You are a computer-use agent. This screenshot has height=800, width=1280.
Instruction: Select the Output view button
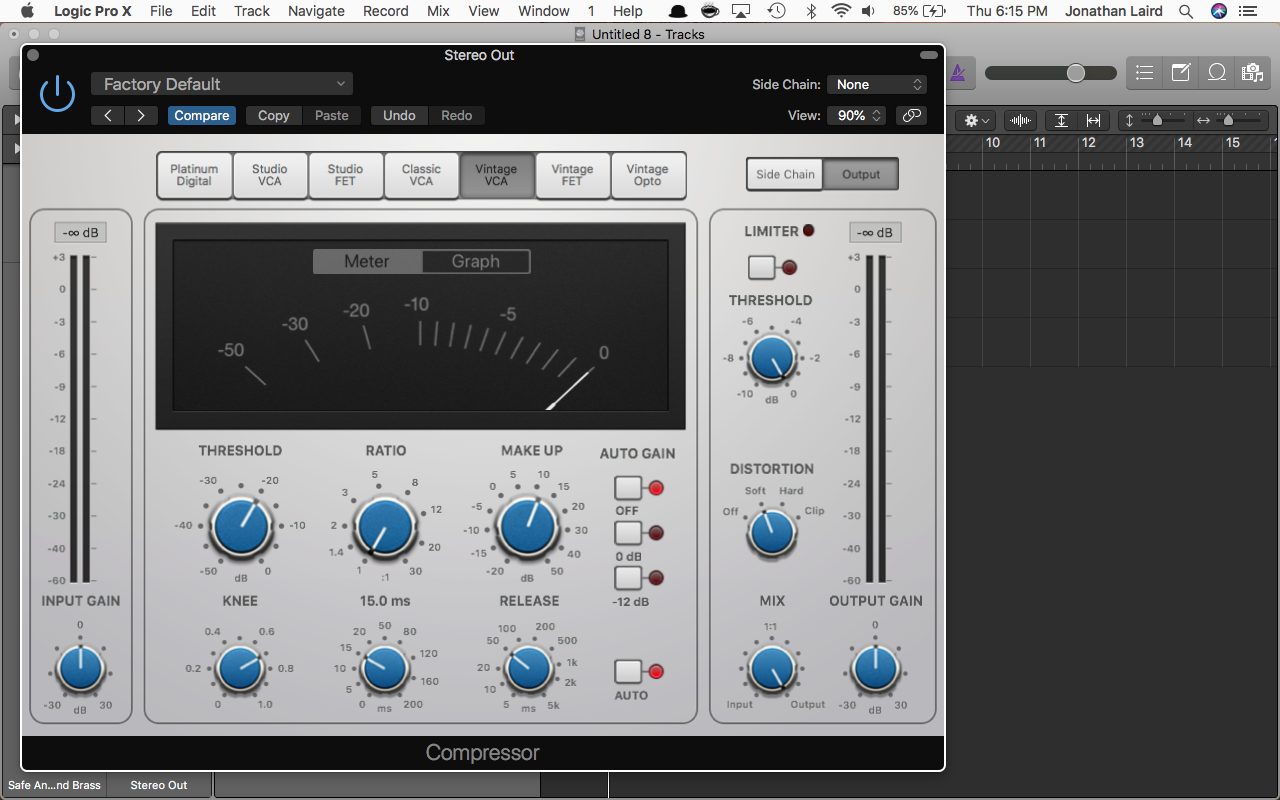861,174
